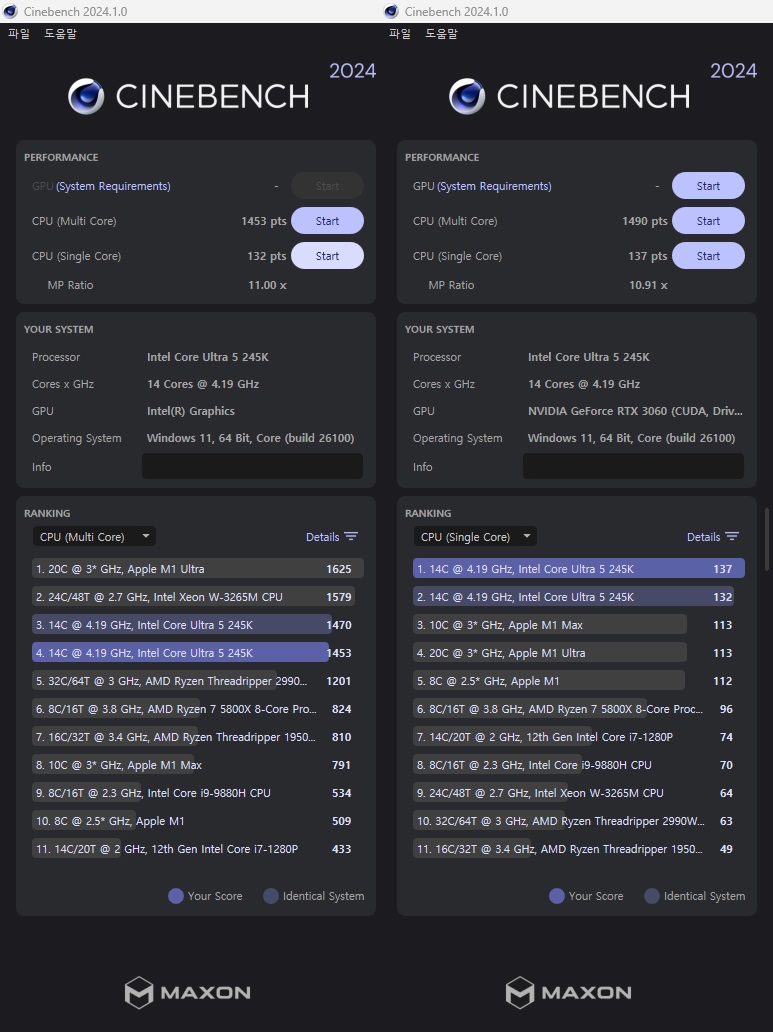773x1032 pixels.
Task: Start CPU Single Core test in left window
Action: [327, 256]
